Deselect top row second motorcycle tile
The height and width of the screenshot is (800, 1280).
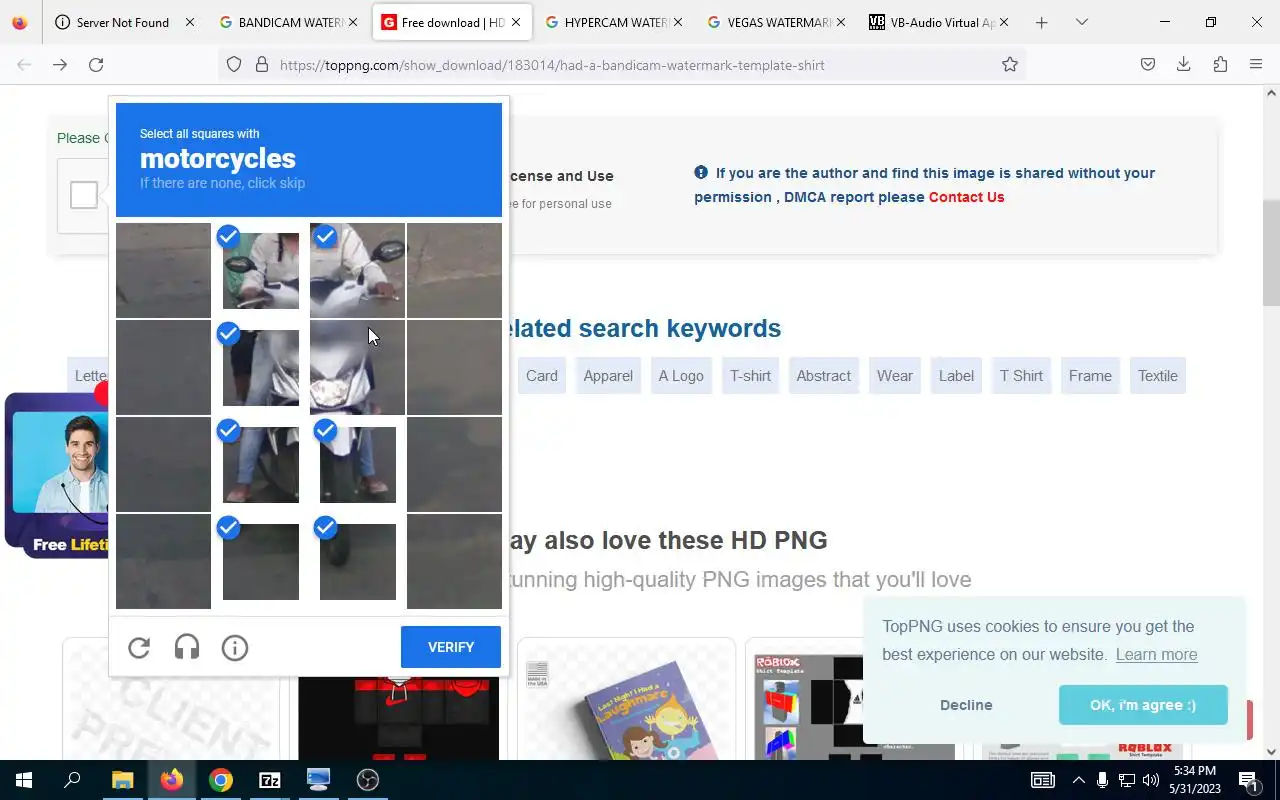260,270
